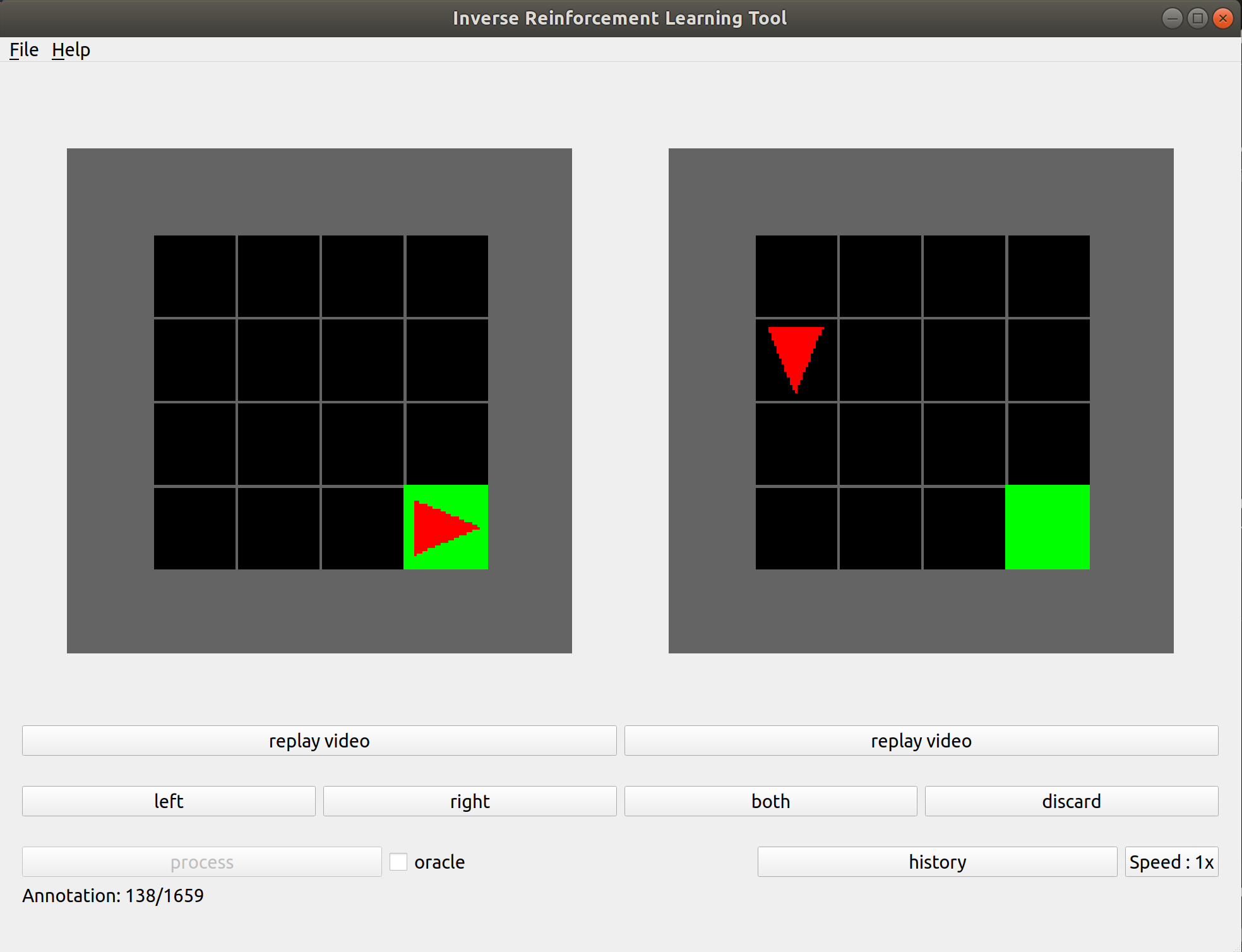
Task: Enable the oracle checkbox
Action: 398,862
